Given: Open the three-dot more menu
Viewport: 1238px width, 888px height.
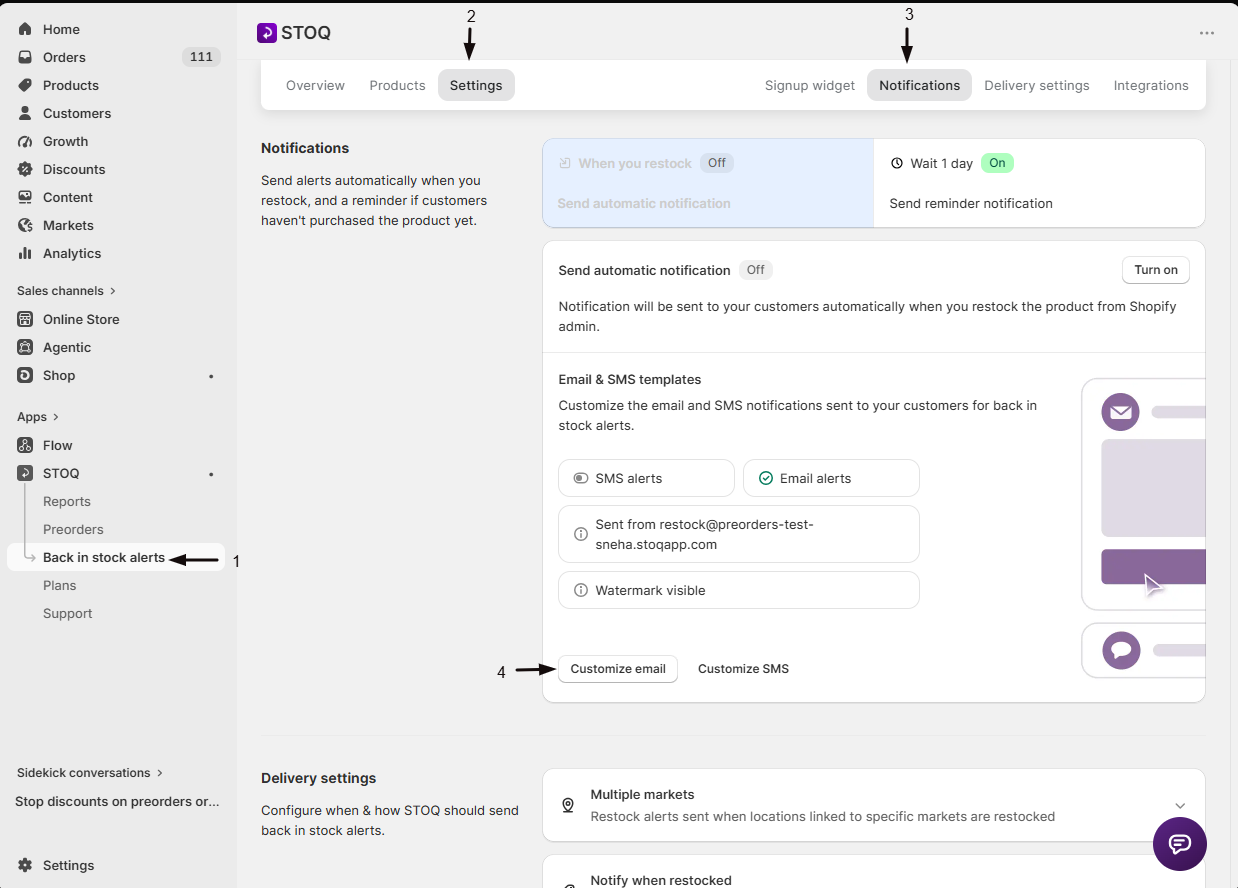Looking at the screenshot, I should (1207, 33).
